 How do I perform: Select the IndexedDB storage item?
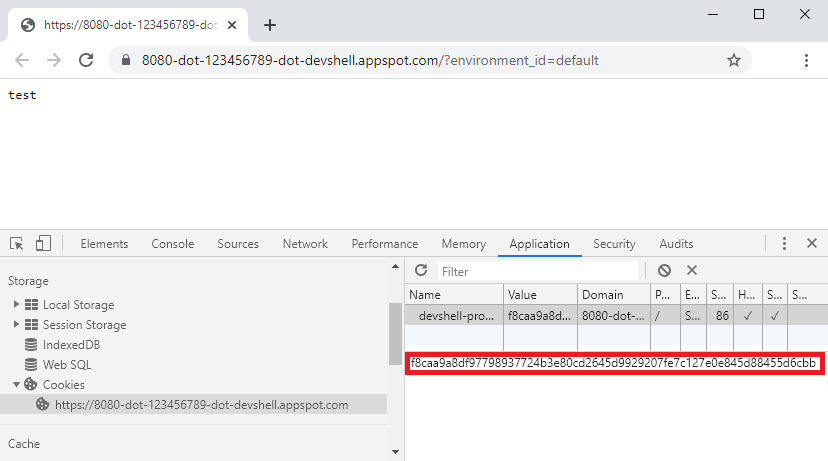point(71,345)
